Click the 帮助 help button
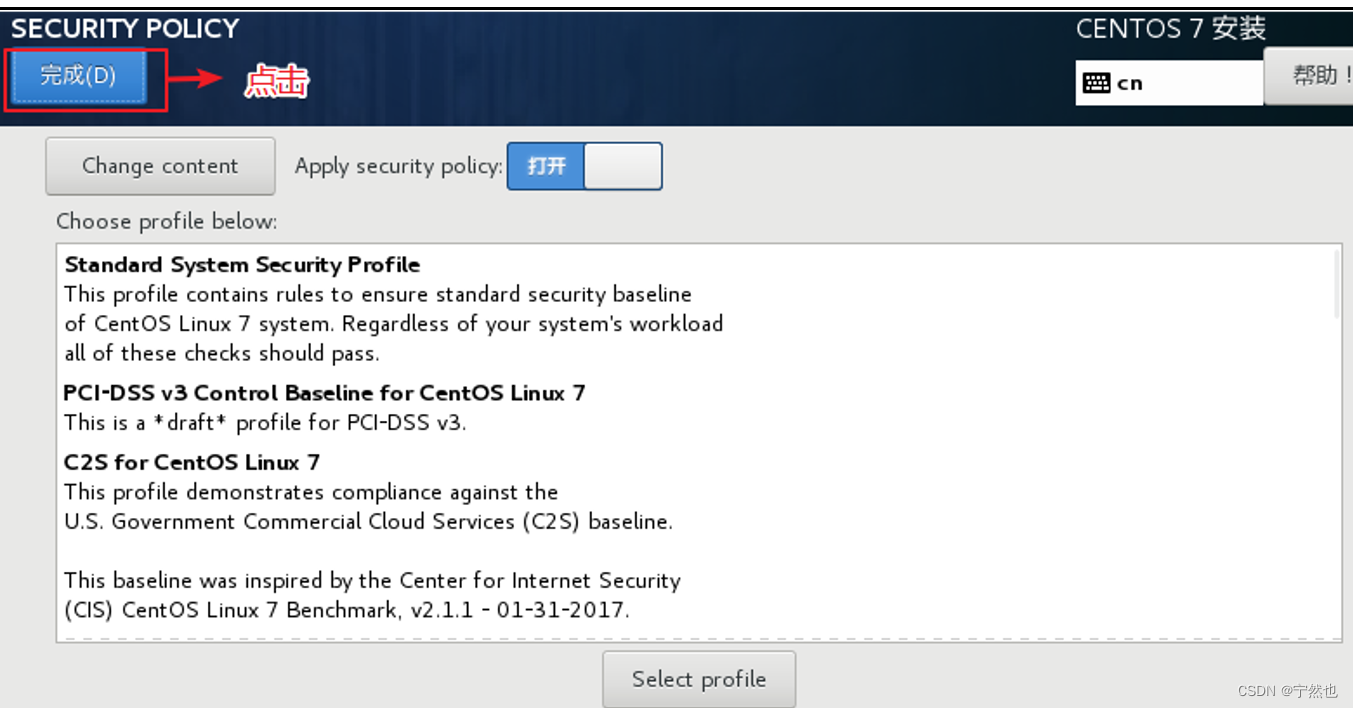 pos(1310,76)
